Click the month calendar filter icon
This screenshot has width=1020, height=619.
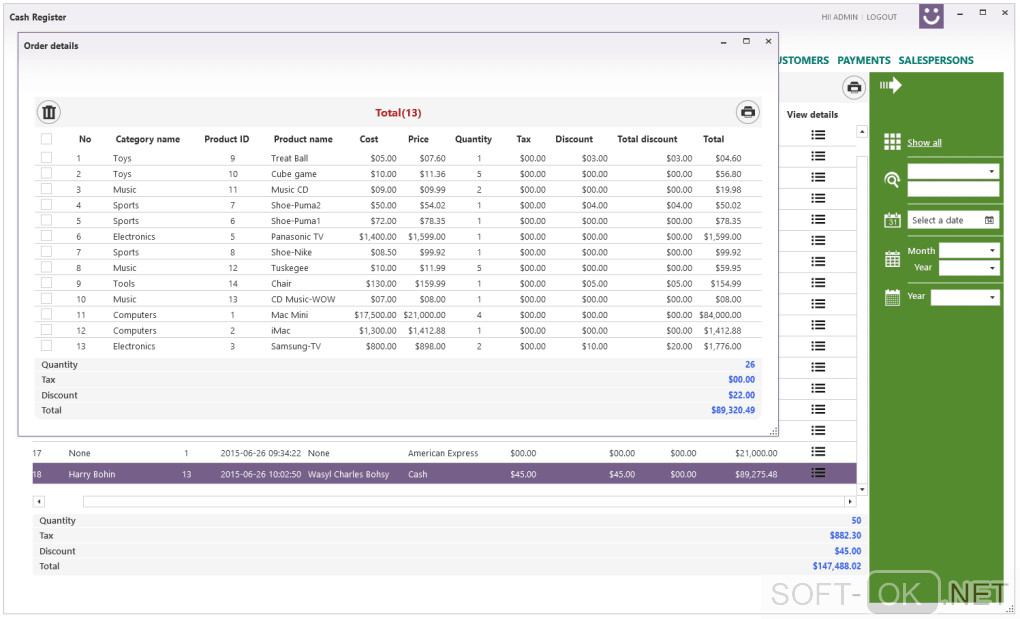coord(892,259)
